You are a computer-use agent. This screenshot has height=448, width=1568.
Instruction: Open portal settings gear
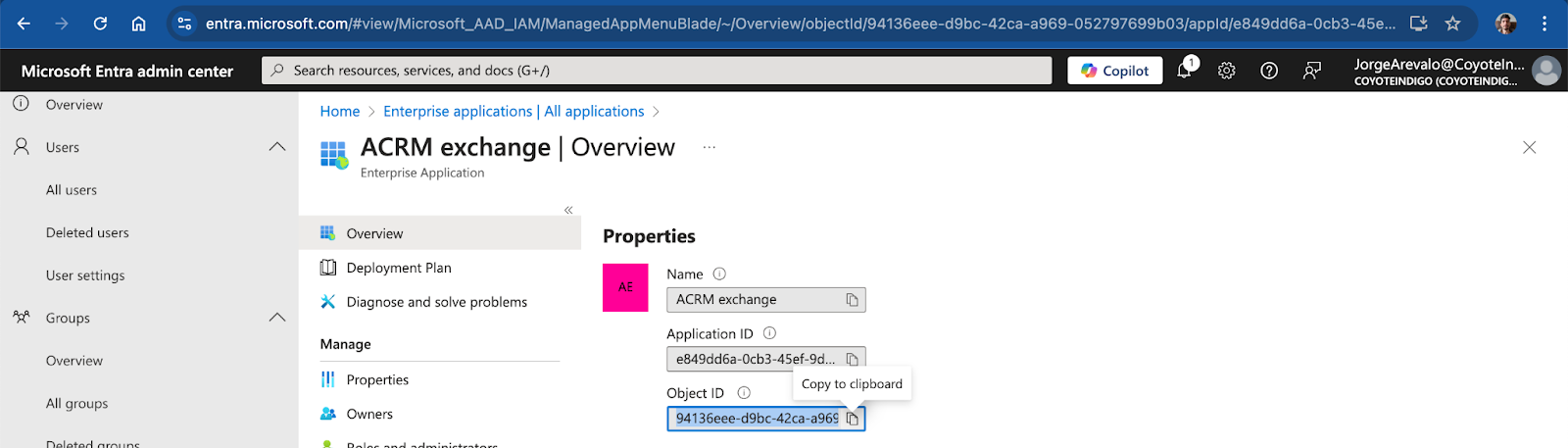click(x=1226, y=71)
